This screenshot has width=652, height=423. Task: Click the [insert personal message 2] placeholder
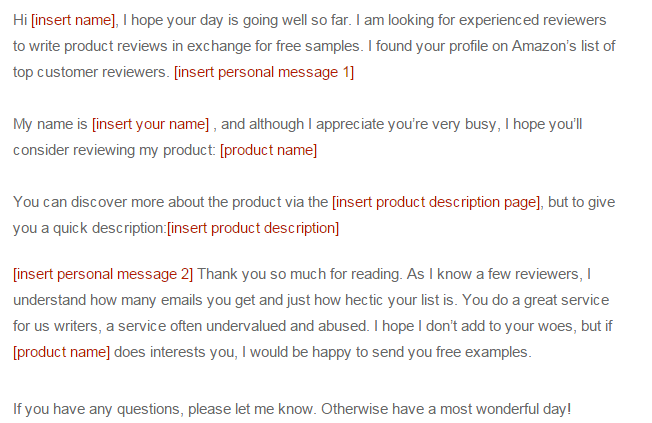[x=103, y=274]
